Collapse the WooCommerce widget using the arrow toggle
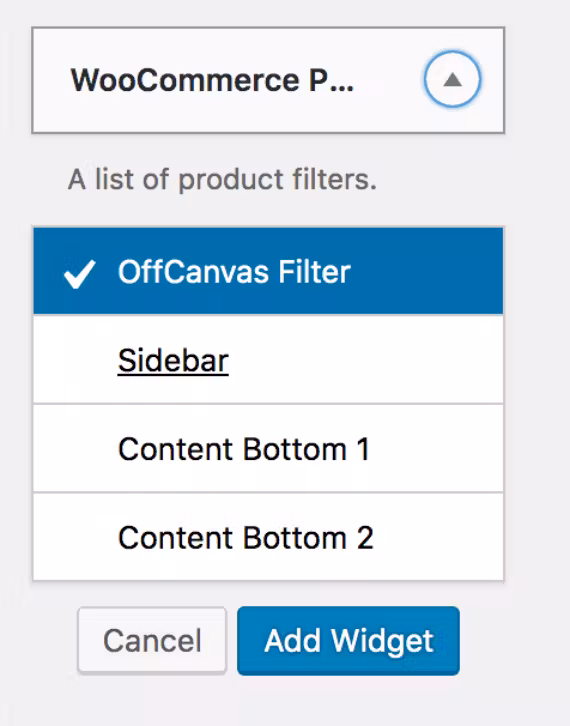Image resolution: width=570 pixels, height=726 pixels. point(452,80)
